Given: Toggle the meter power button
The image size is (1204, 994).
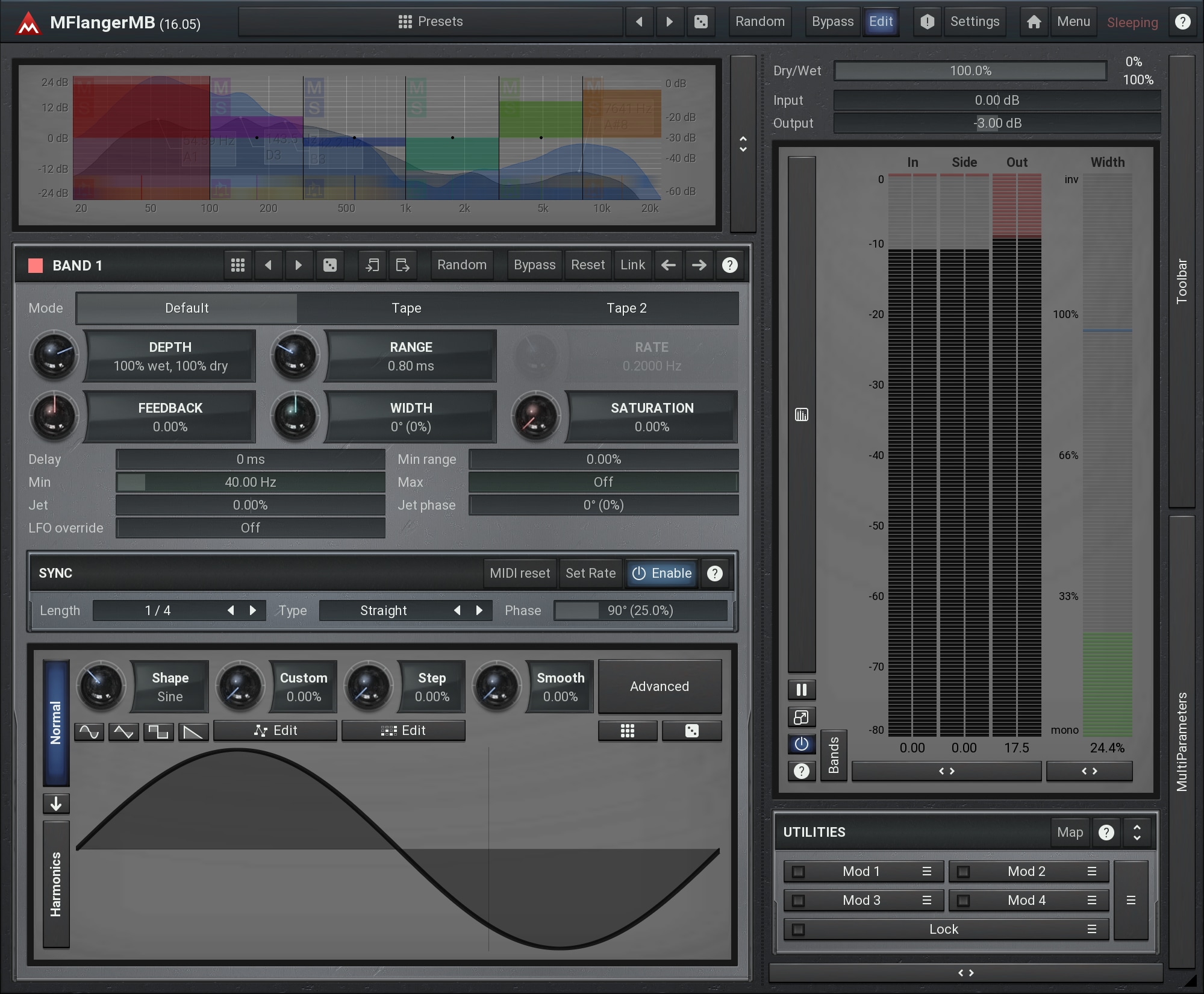Looking at the screenshot, I should (x=802, y=744).
